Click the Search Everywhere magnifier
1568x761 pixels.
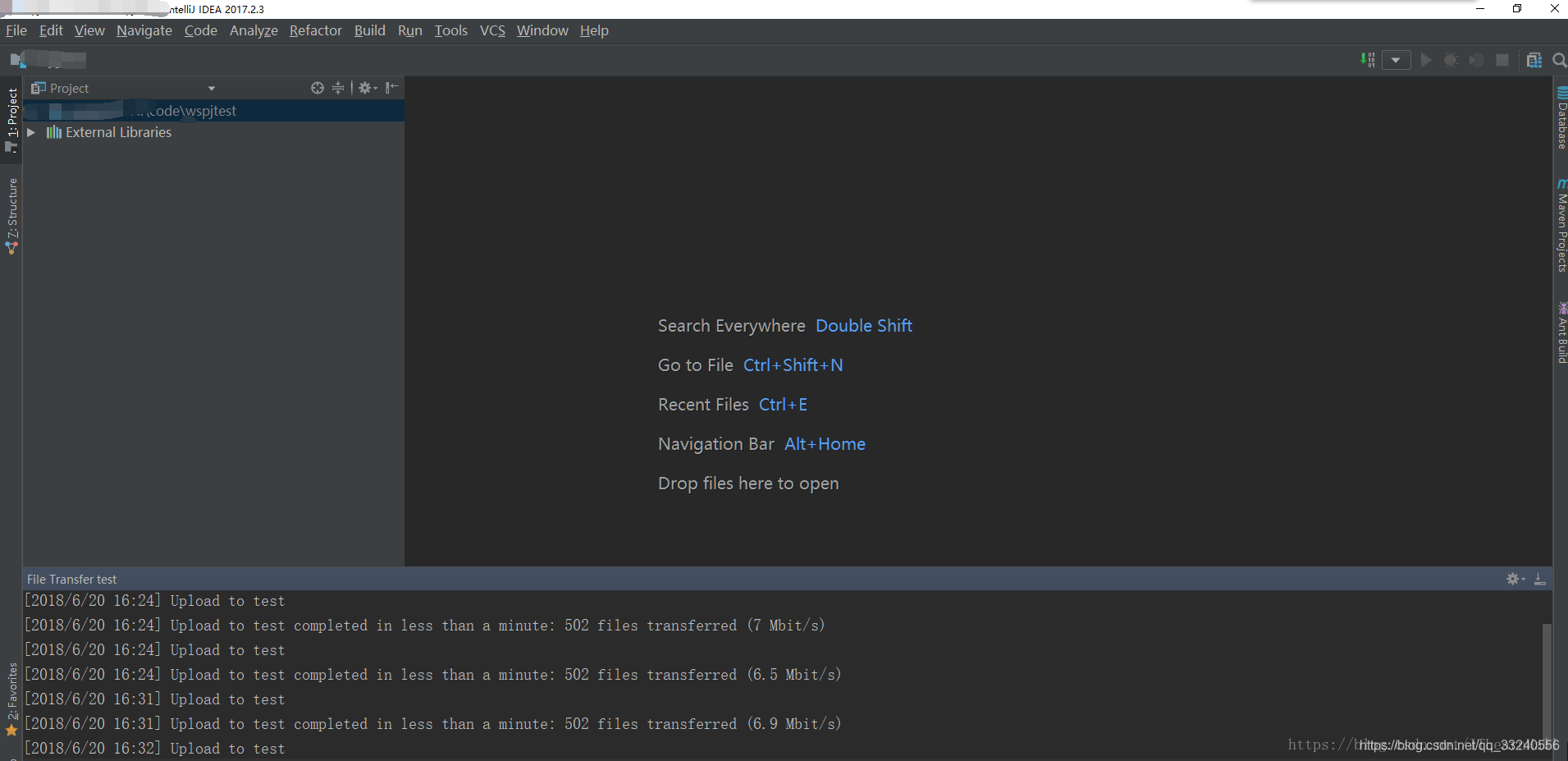[x=1560, y=60]
